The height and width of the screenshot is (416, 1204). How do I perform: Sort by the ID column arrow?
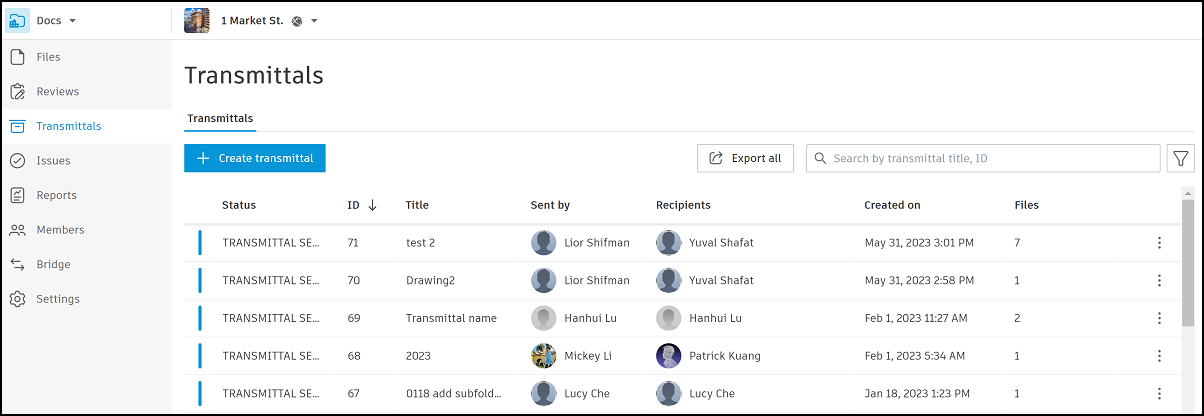click(x=372, y=205)
